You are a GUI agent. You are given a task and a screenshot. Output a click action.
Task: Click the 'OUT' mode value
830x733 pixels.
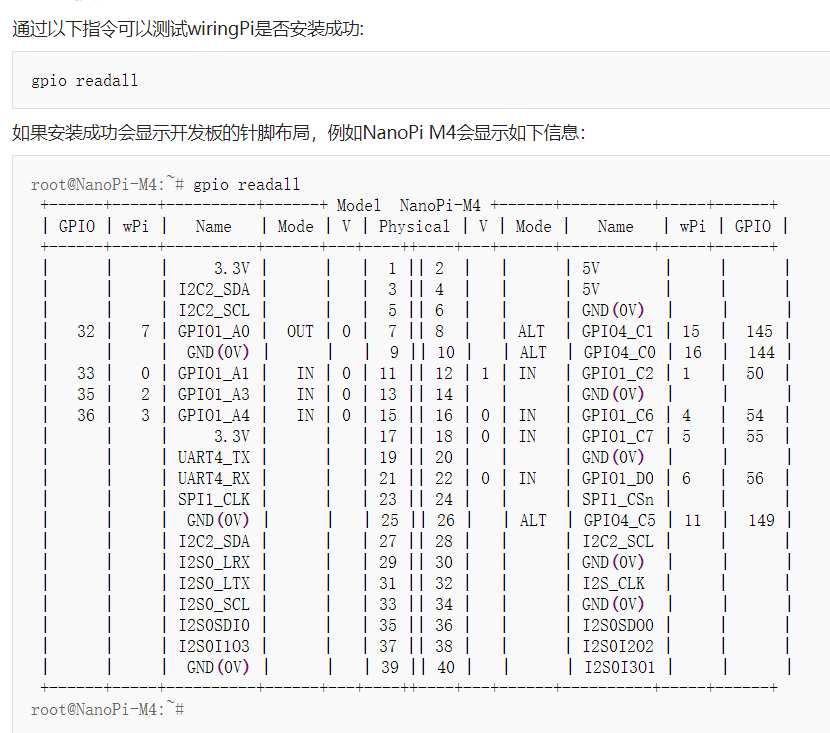pos(300,331)
